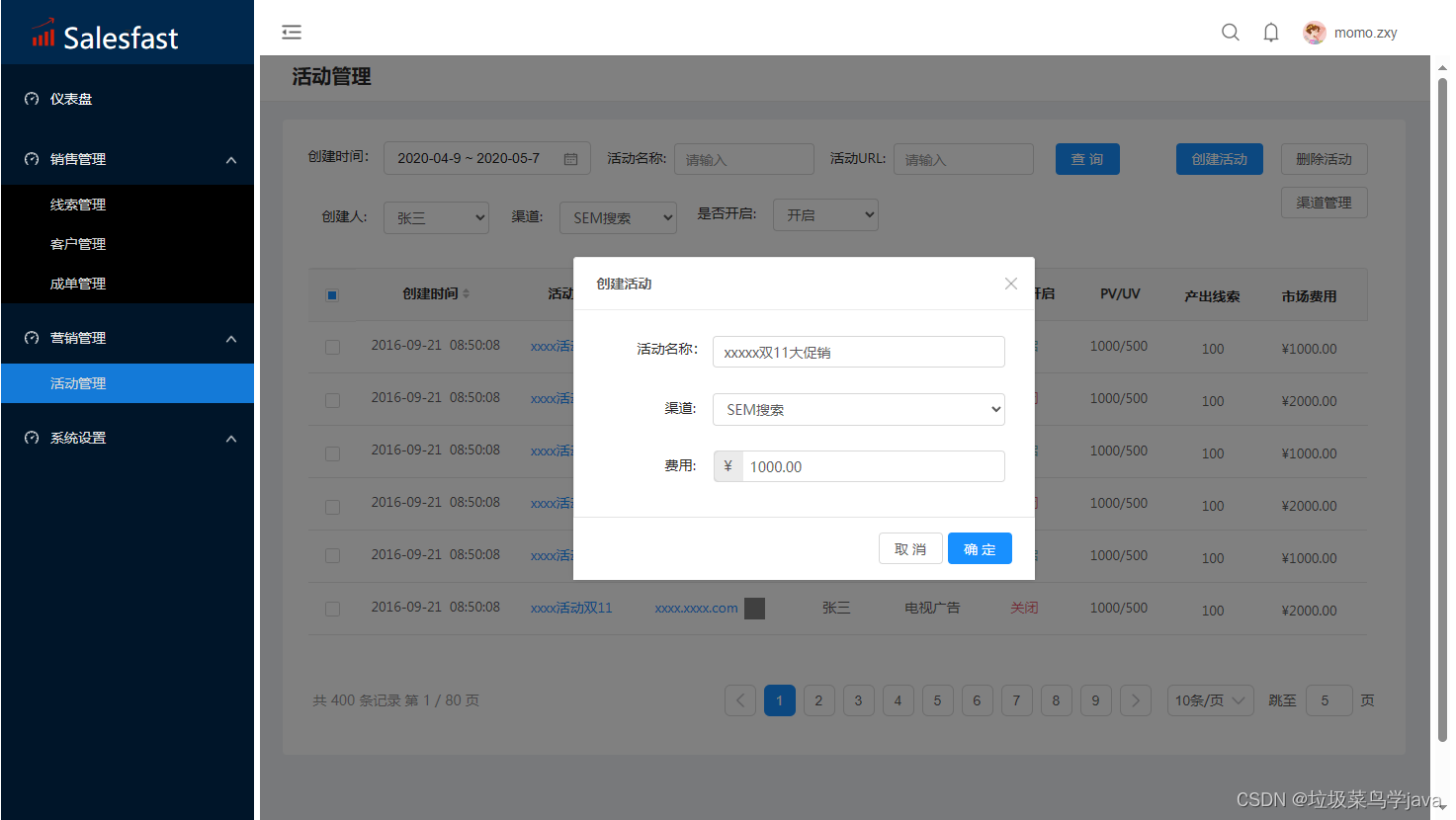
Task: Go to page 3
Action: click(859, 700)
